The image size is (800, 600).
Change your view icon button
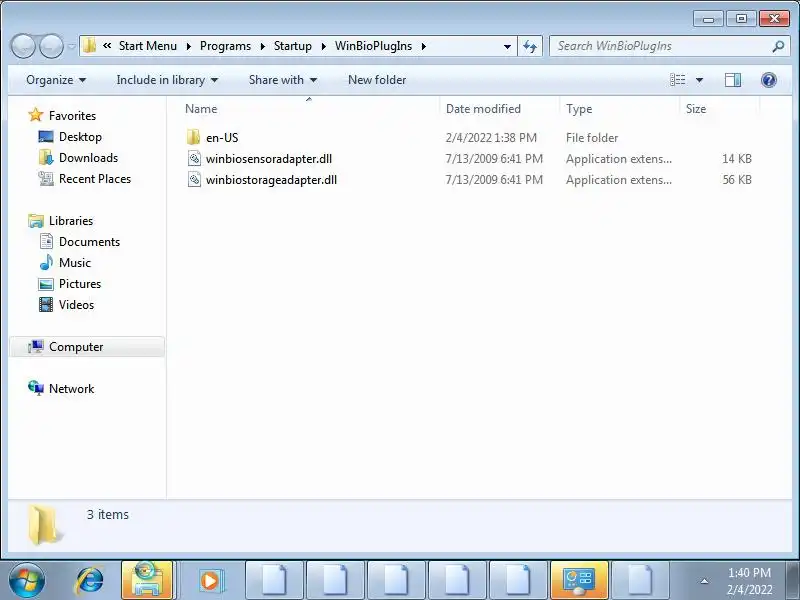pyautogui.click(x=678, y=80)
